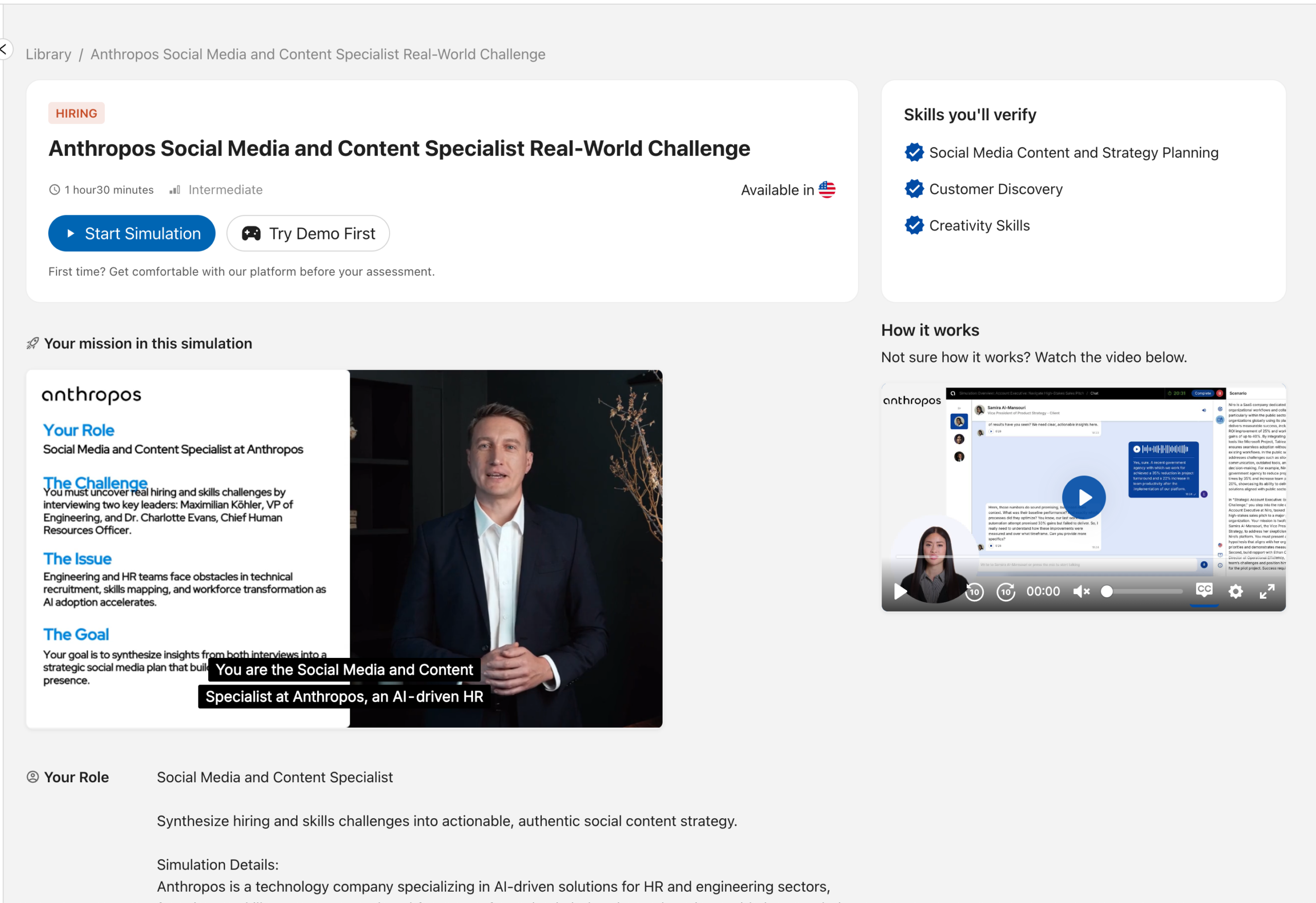Click the 'Not sure how it works?' text
This screenshot has height=903, width=1316.
(1034, 357)
